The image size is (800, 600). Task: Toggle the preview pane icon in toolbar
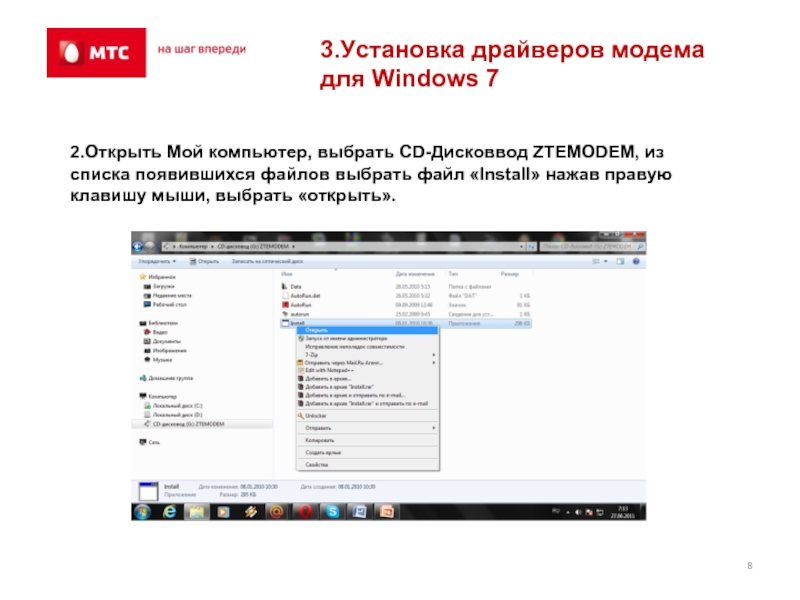pos(620,261)
